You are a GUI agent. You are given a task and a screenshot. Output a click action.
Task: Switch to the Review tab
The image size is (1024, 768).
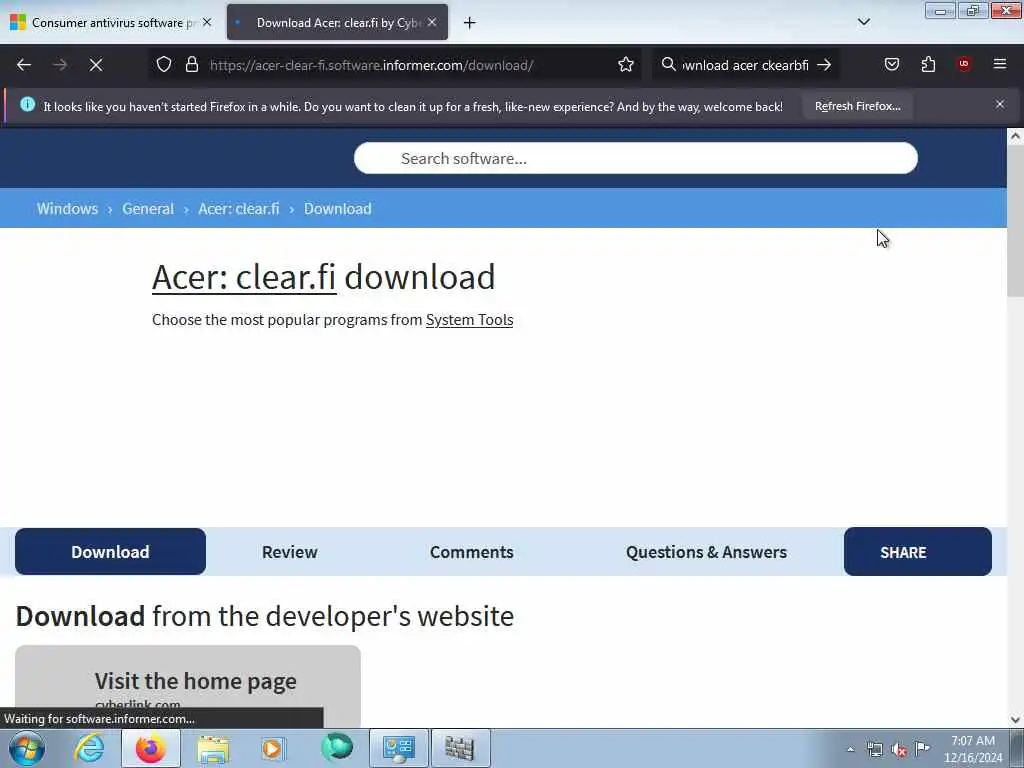tap(289, 552)
